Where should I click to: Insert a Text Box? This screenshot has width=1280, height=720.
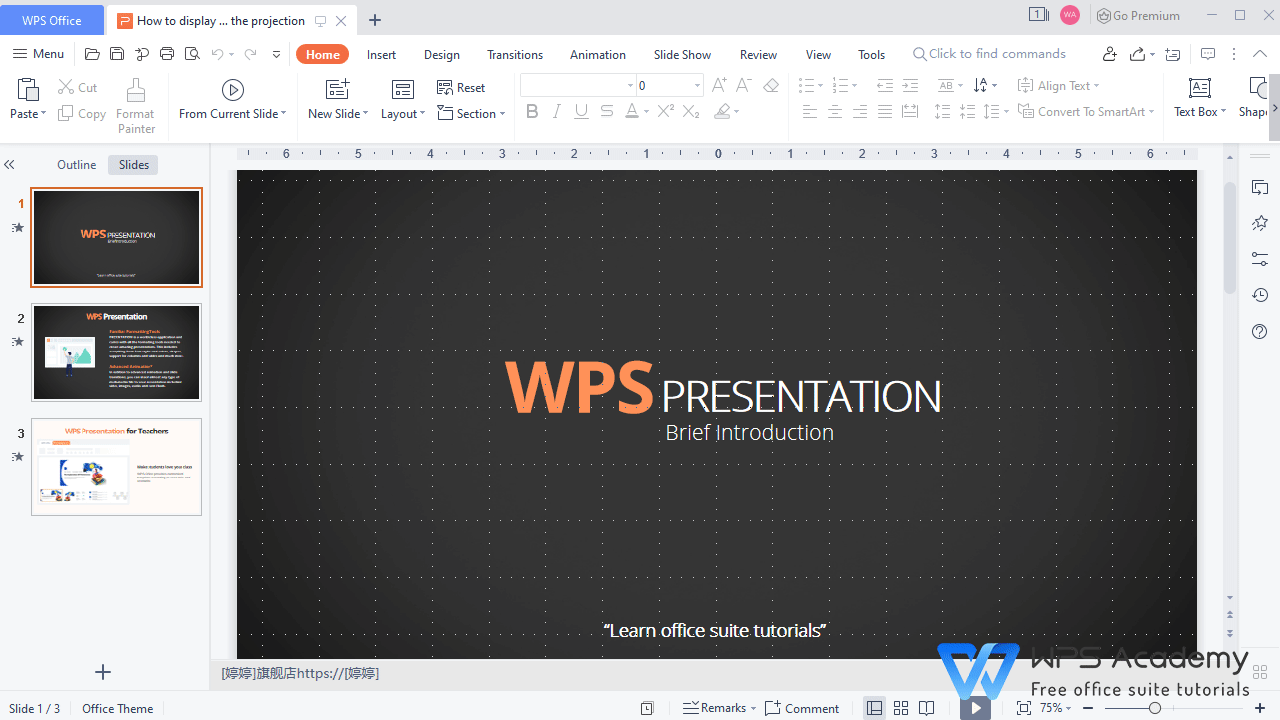click(x=1199, y=97)
